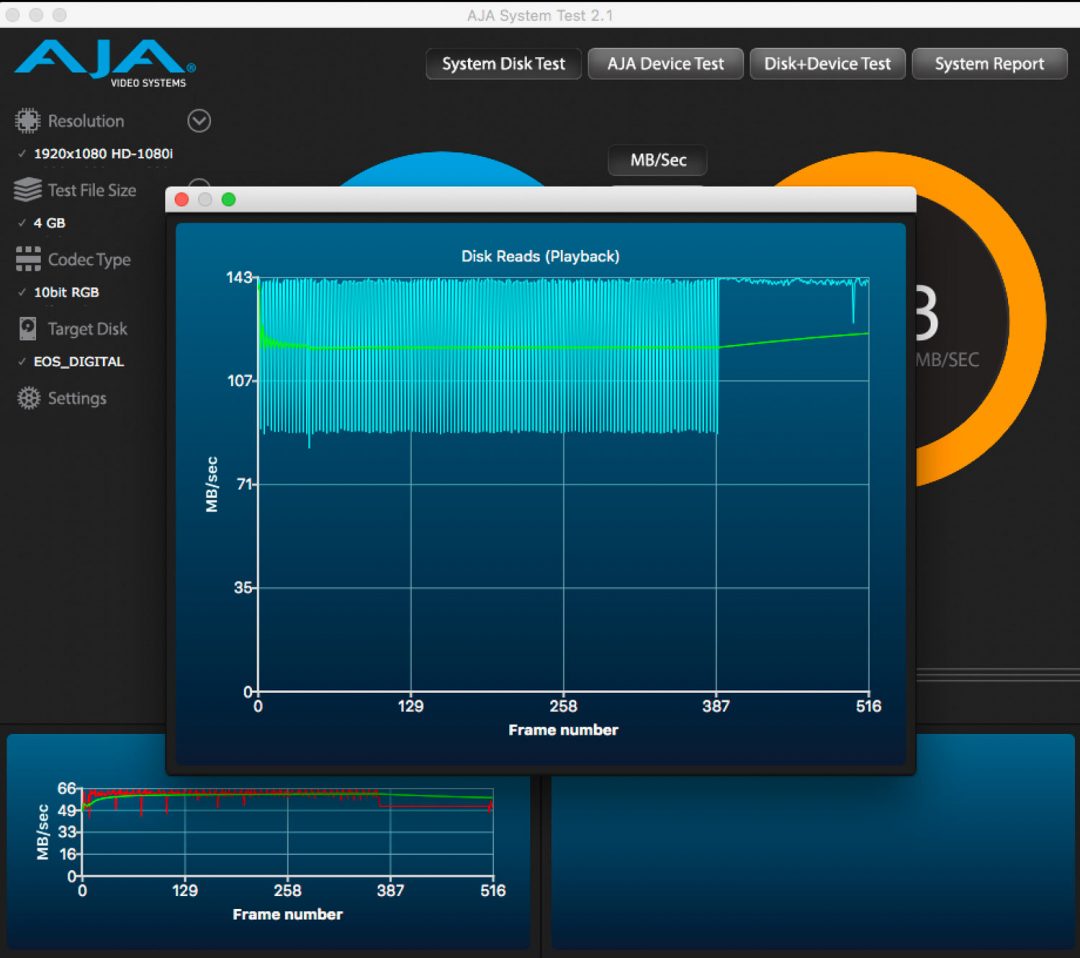The height and width of the screenshot is (958, 1080).
Task: Click the AJA Video Systems logo
Action: coord(105,62)
